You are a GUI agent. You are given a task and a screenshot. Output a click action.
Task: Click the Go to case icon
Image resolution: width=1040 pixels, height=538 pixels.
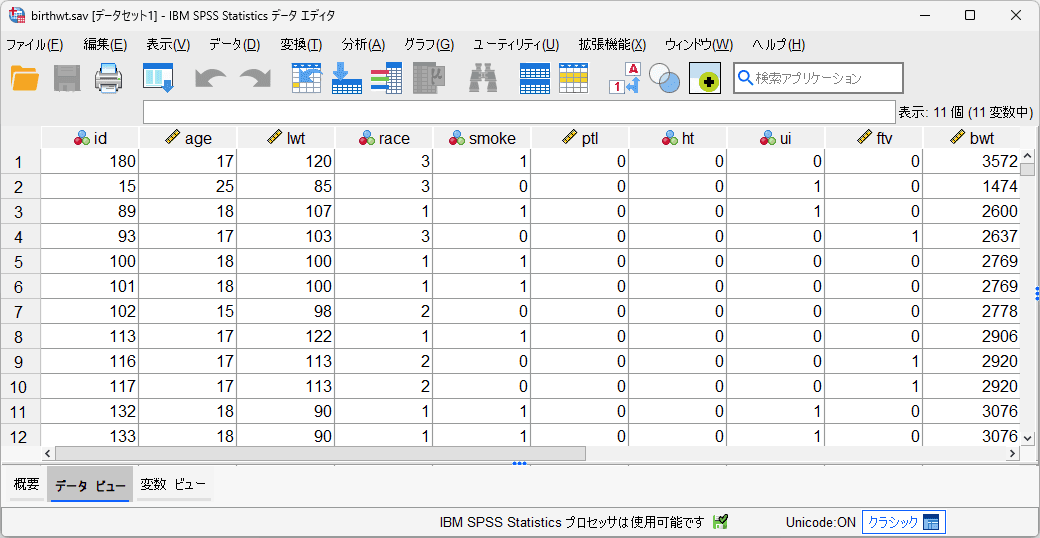tap(307, 78)
